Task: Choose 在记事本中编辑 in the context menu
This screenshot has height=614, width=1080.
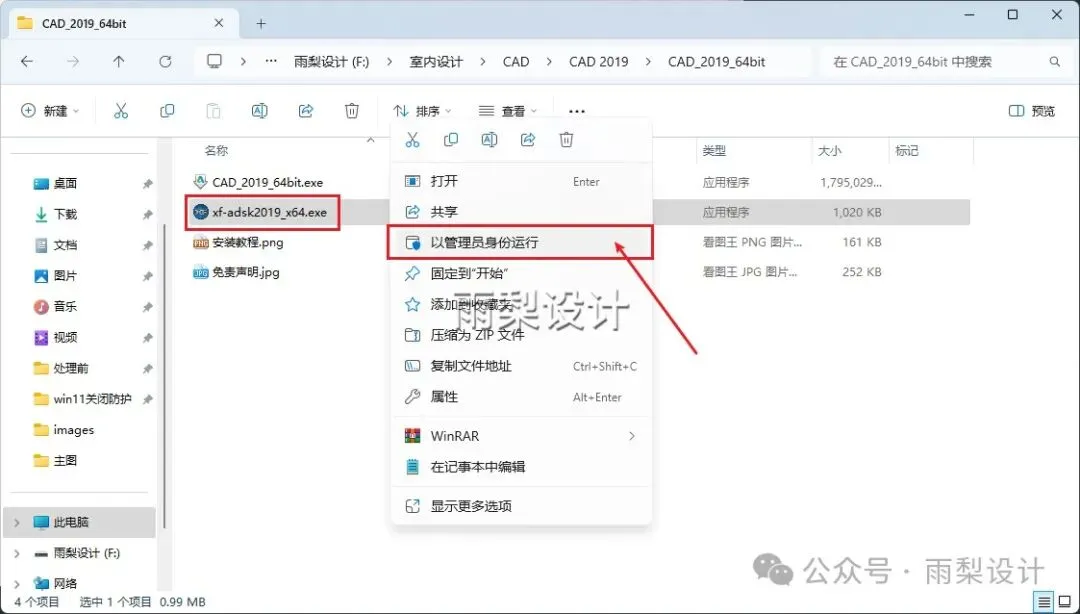Action: click(x=521, y=467)
